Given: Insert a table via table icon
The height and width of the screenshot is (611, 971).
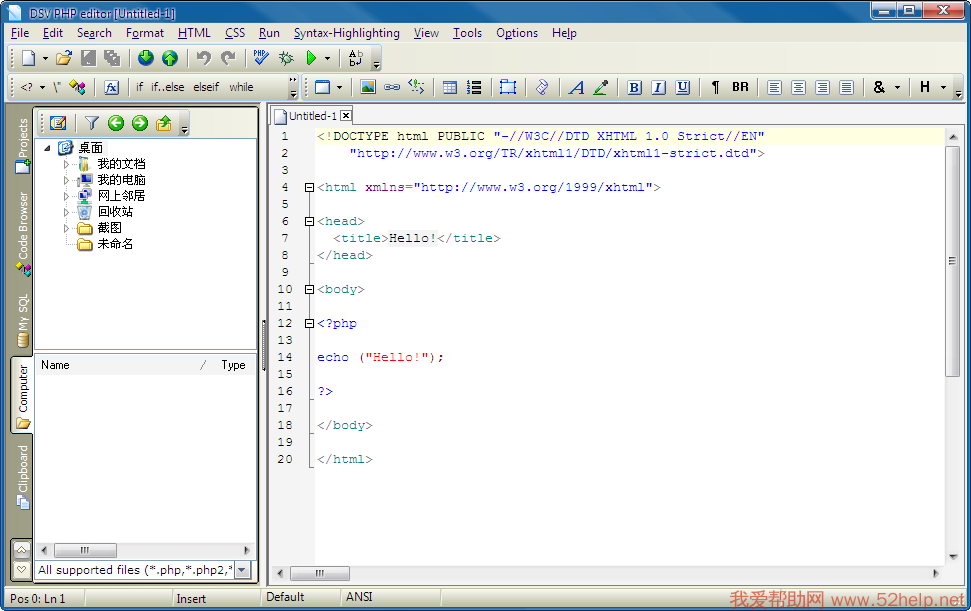Looking at the screenshot, I should point(450,87).
